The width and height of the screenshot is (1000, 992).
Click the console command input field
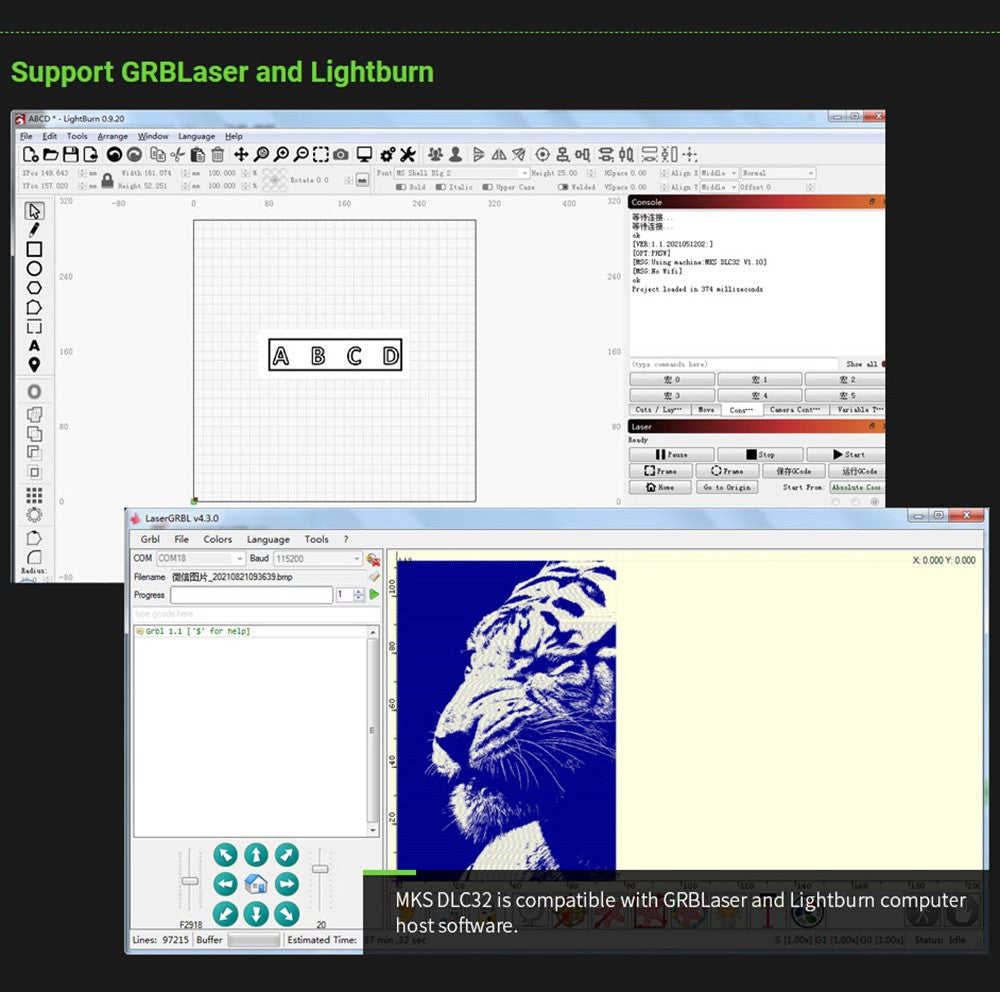point(728,363)
